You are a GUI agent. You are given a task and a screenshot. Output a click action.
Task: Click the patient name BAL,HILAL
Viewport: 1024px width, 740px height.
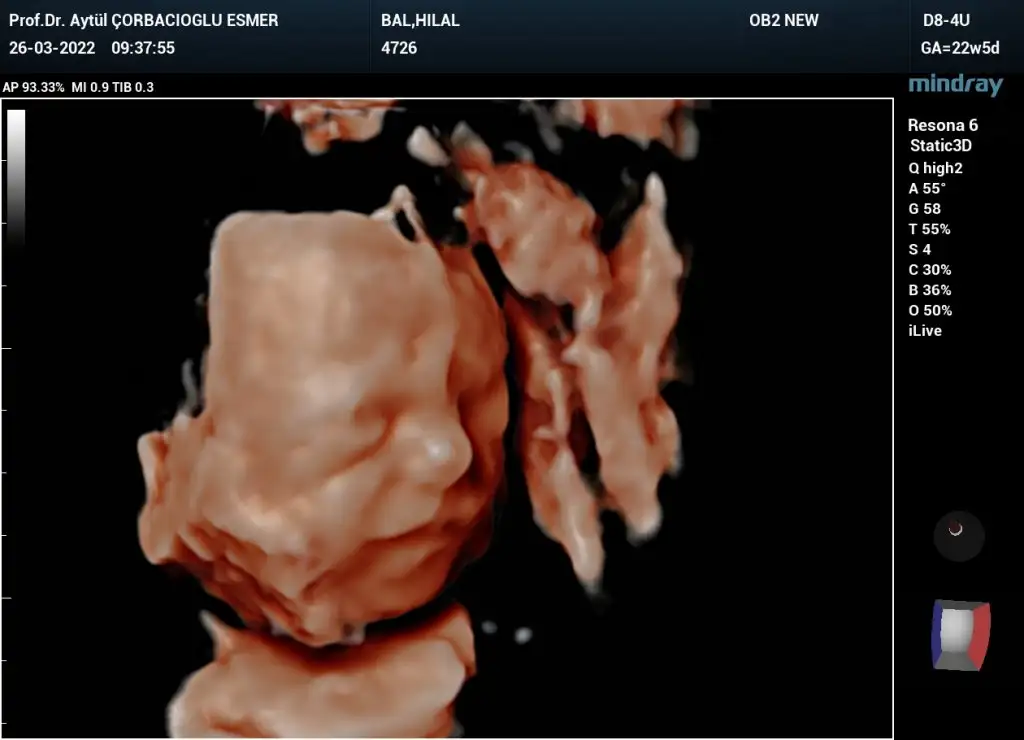421,20
